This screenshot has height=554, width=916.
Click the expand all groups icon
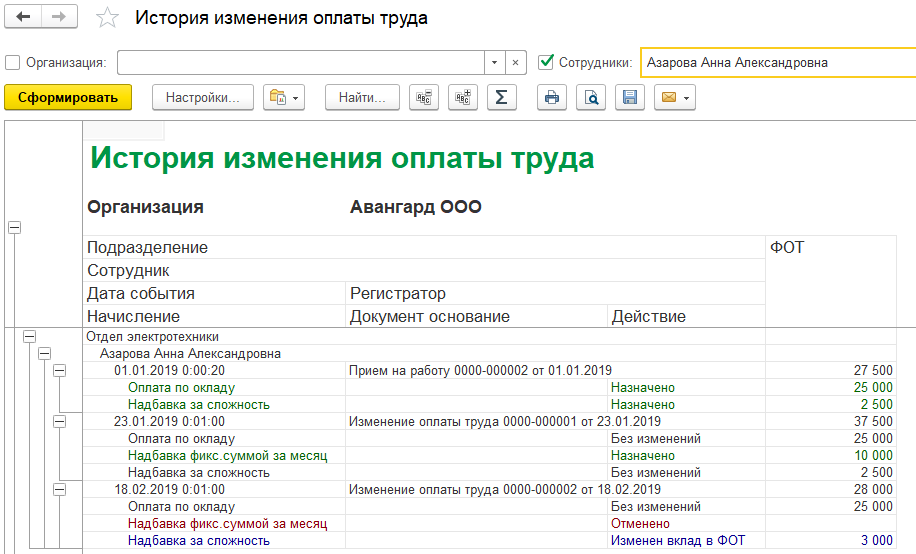(463, 97)
